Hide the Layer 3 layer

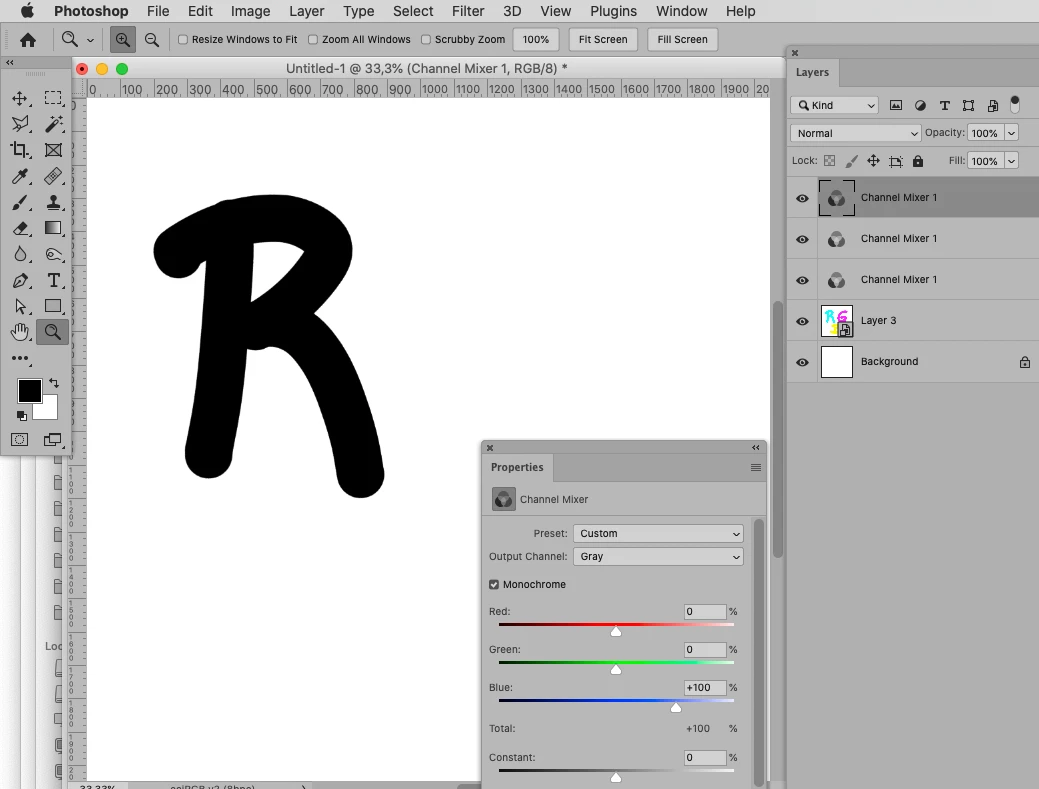(802, 321)
